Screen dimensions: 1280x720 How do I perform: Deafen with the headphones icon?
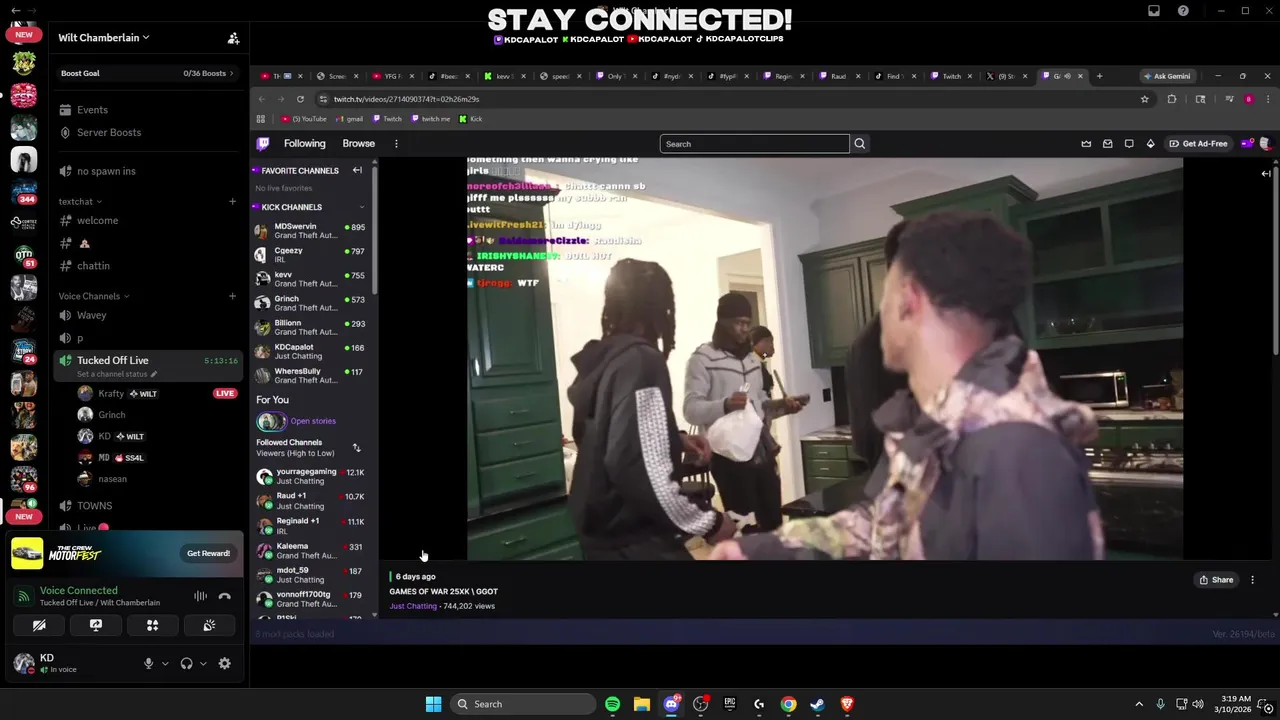[186, 663]
